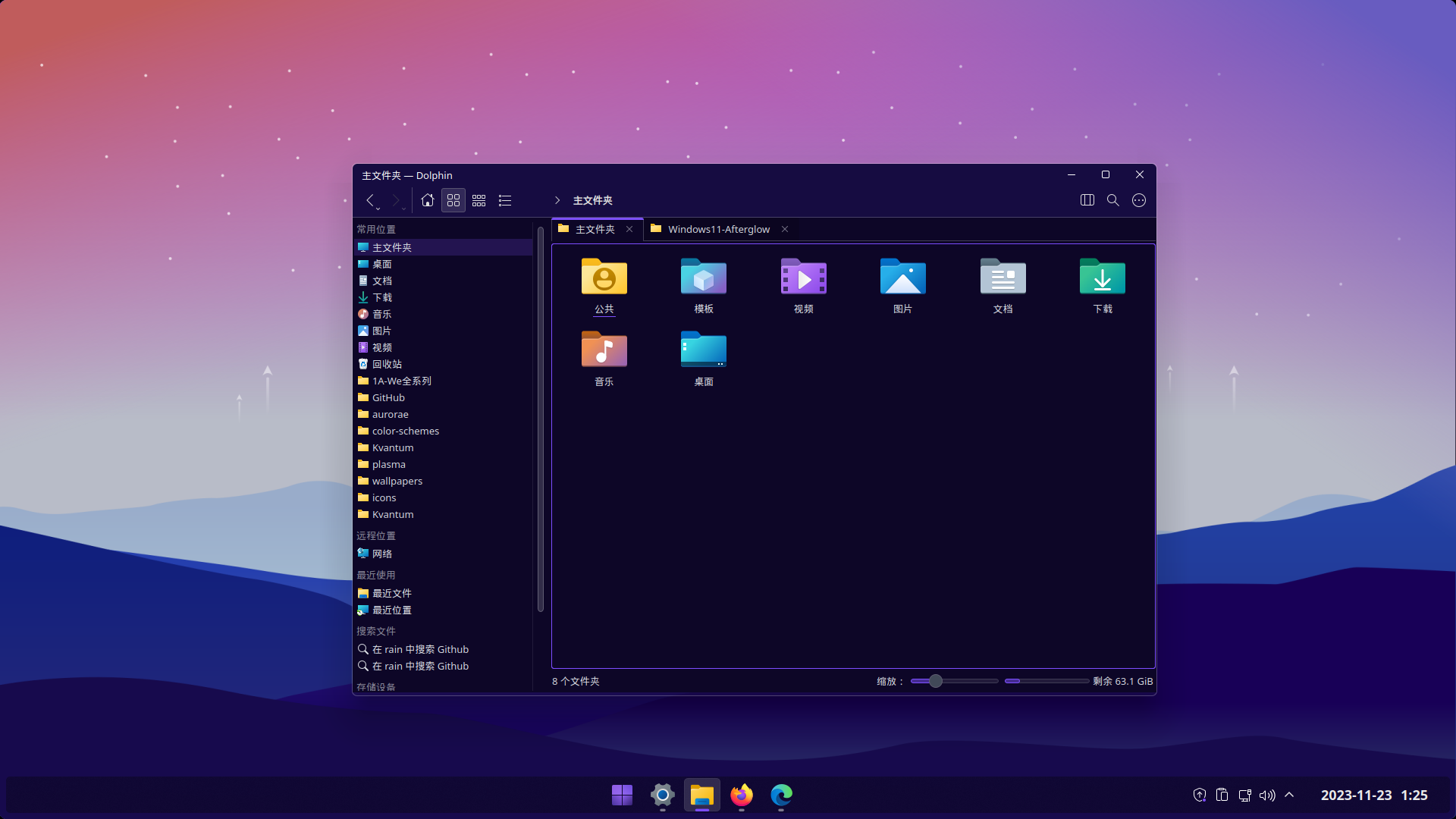Open System Settings from the taskbar
This screenshot has height=819, width=1456.
[663, 795]
